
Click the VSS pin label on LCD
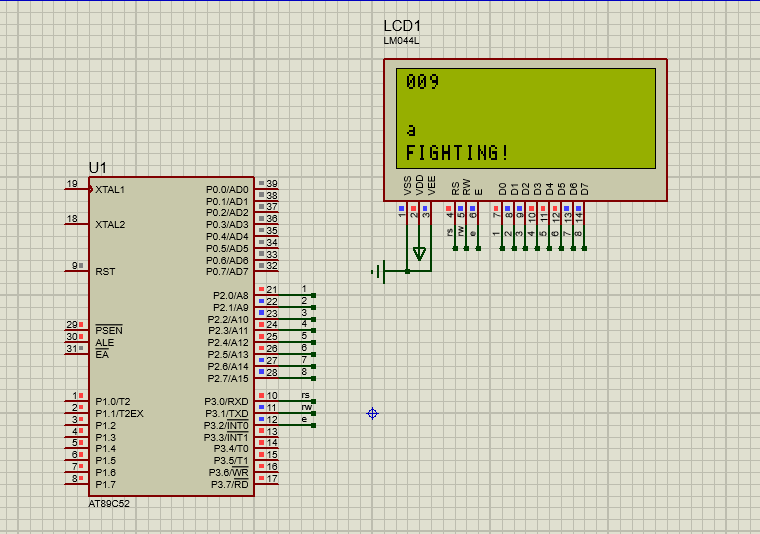coord(407,185)
